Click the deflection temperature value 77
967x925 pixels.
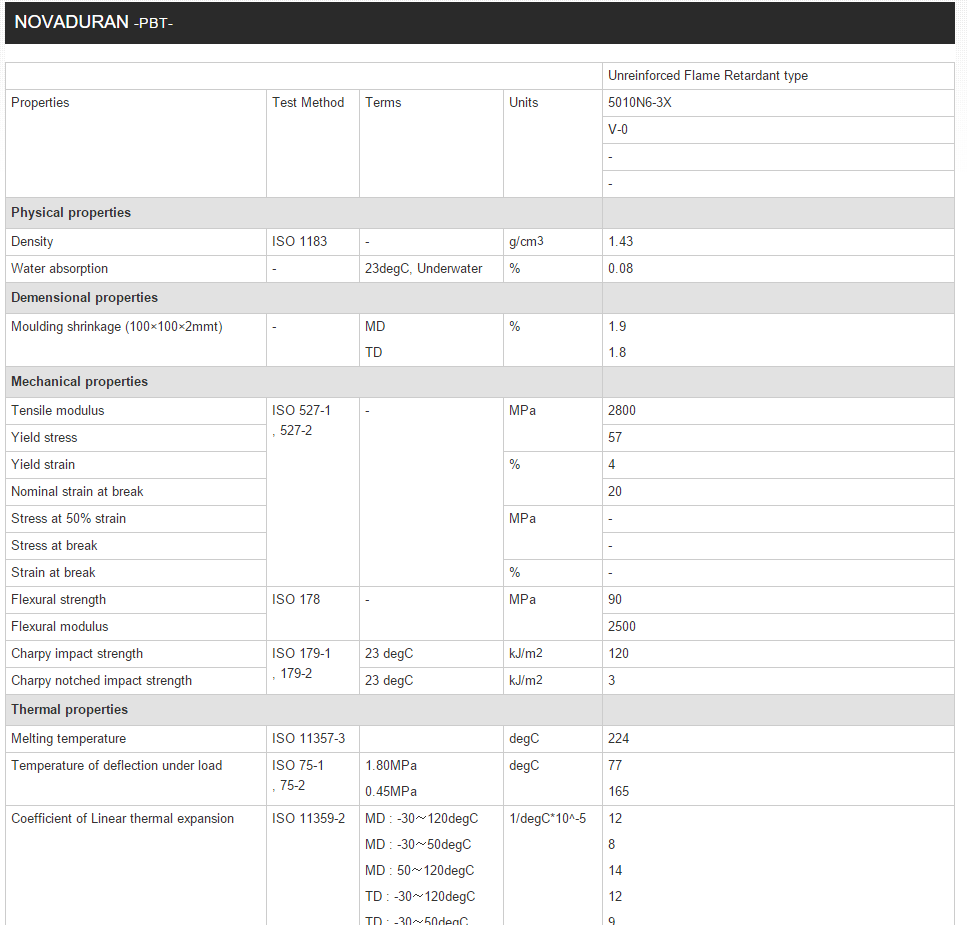[615, 765]
